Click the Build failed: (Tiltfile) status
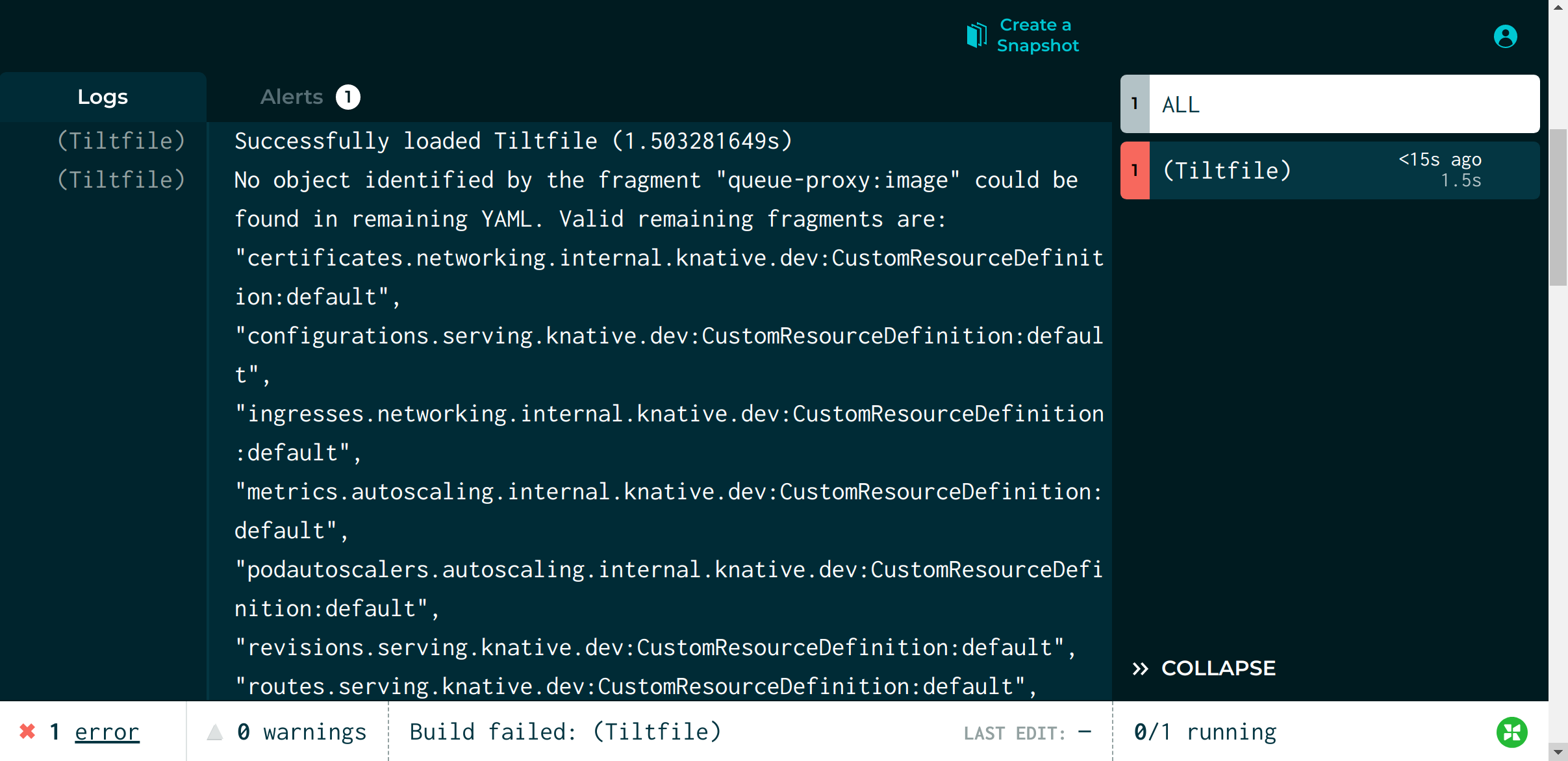The height and width of the screenshot is (761, 1568). click(565, 732)
